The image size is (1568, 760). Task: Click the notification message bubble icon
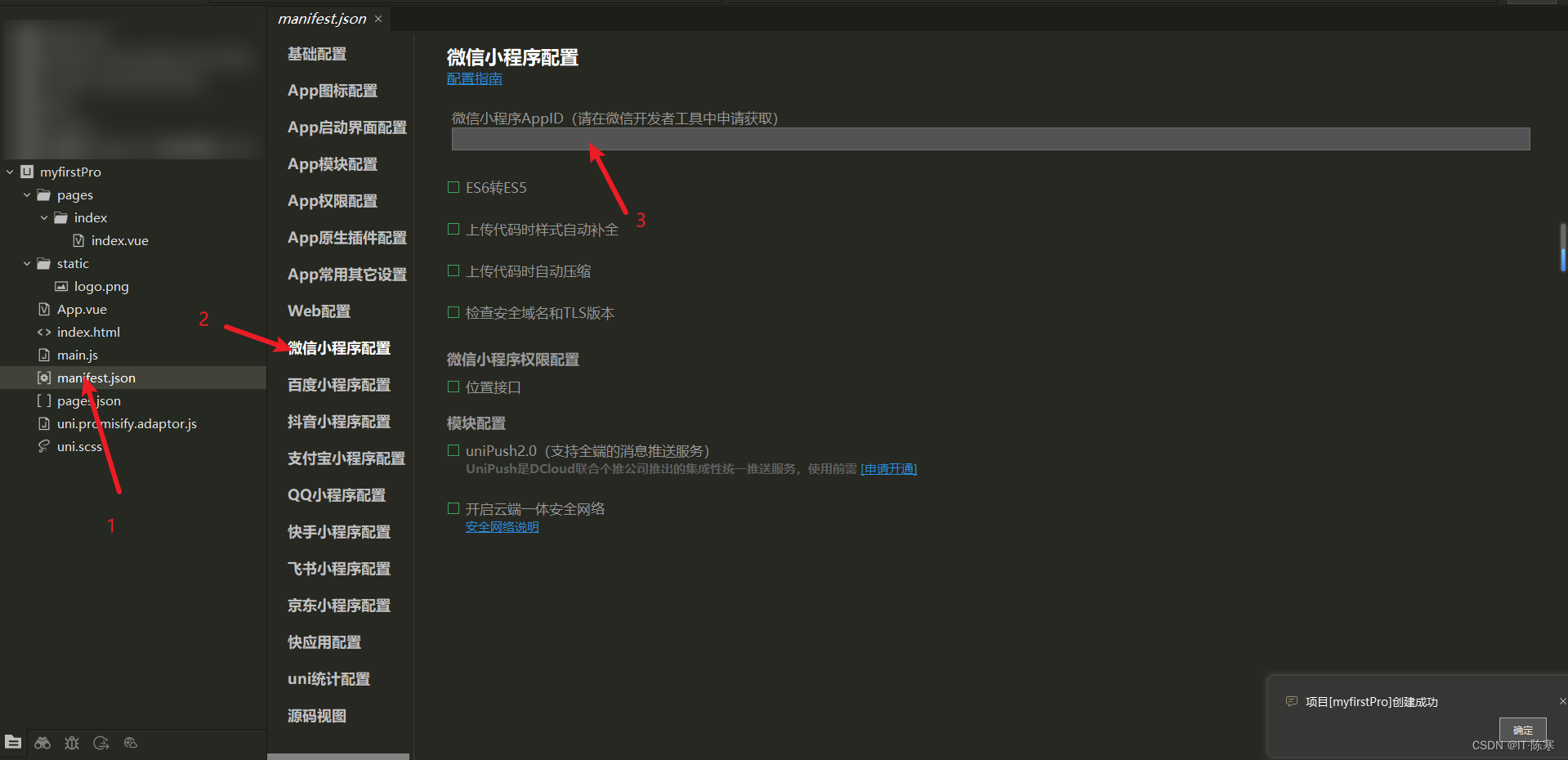[1292, 701]
